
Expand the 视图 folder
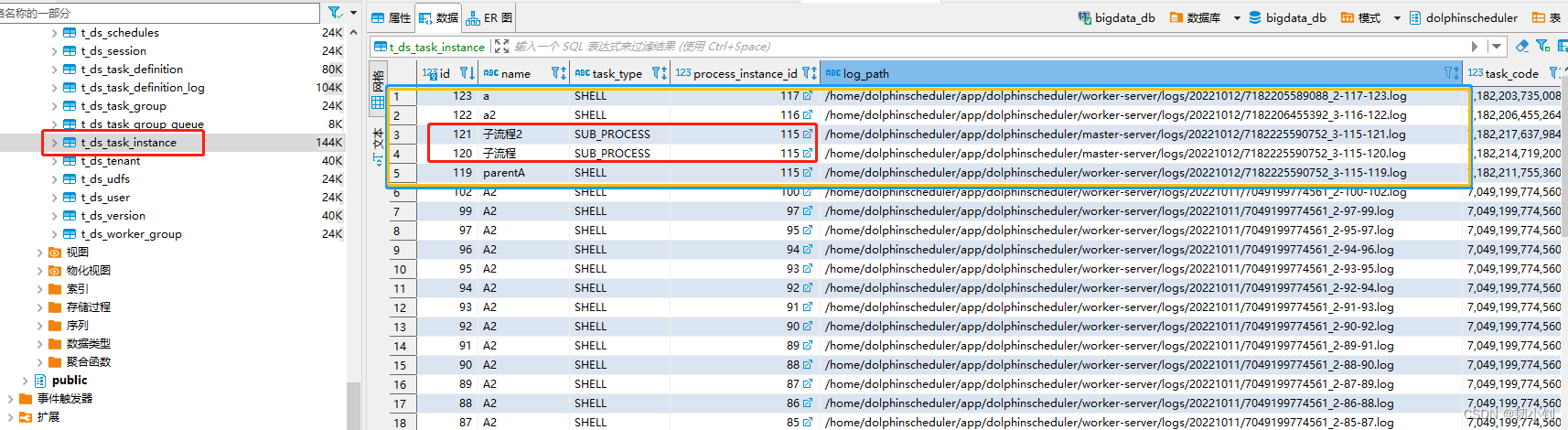[40, 253]
